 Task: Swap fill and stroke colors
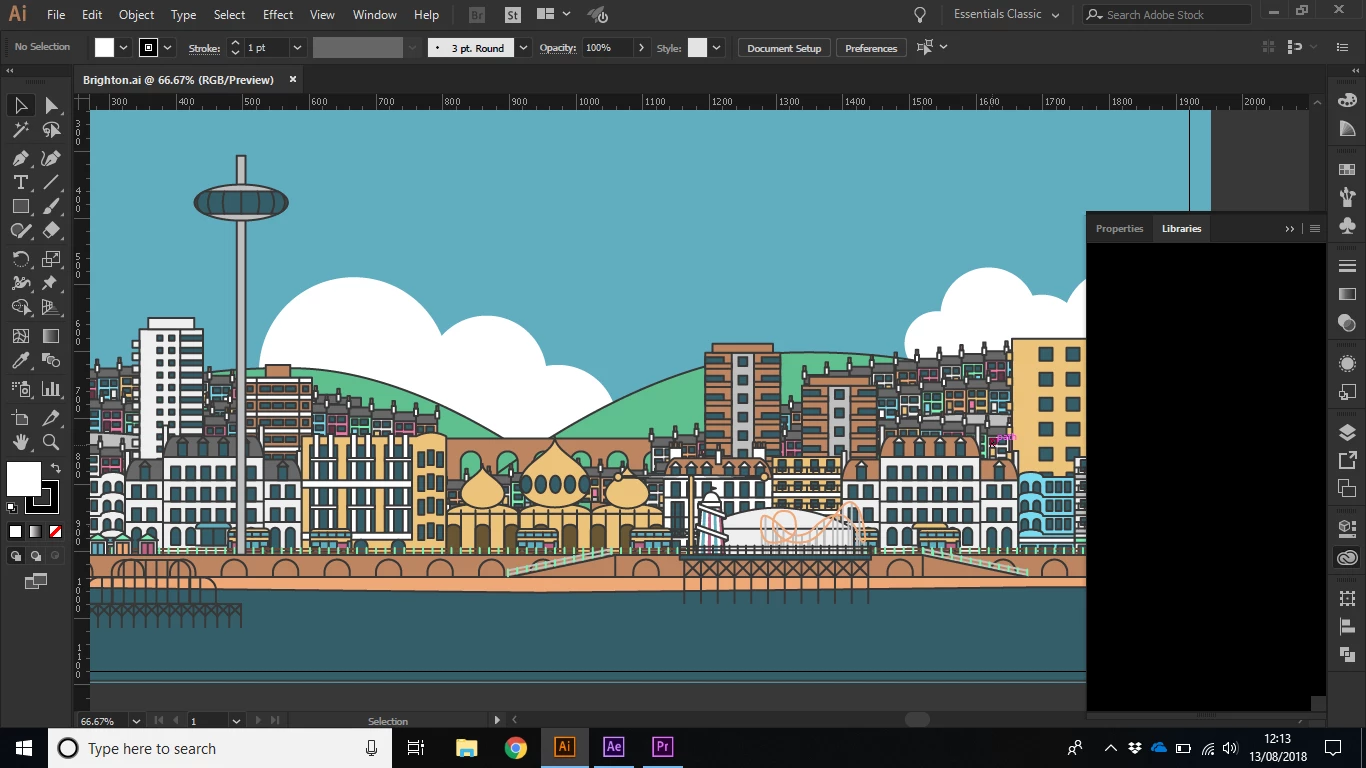coord(56,468)
